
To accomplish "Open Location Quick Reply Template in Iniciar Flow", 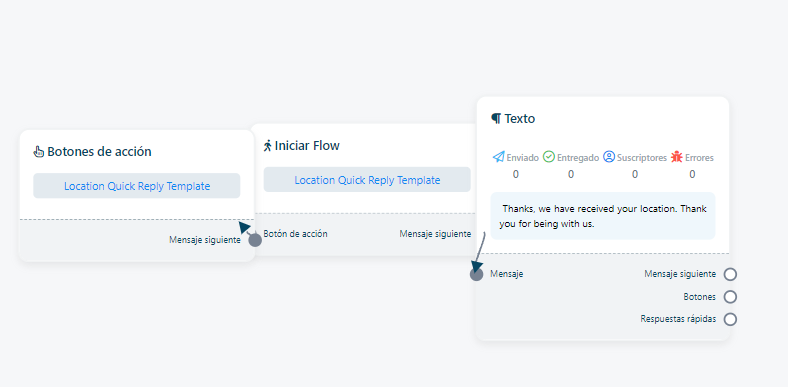I will coord(367,180).
